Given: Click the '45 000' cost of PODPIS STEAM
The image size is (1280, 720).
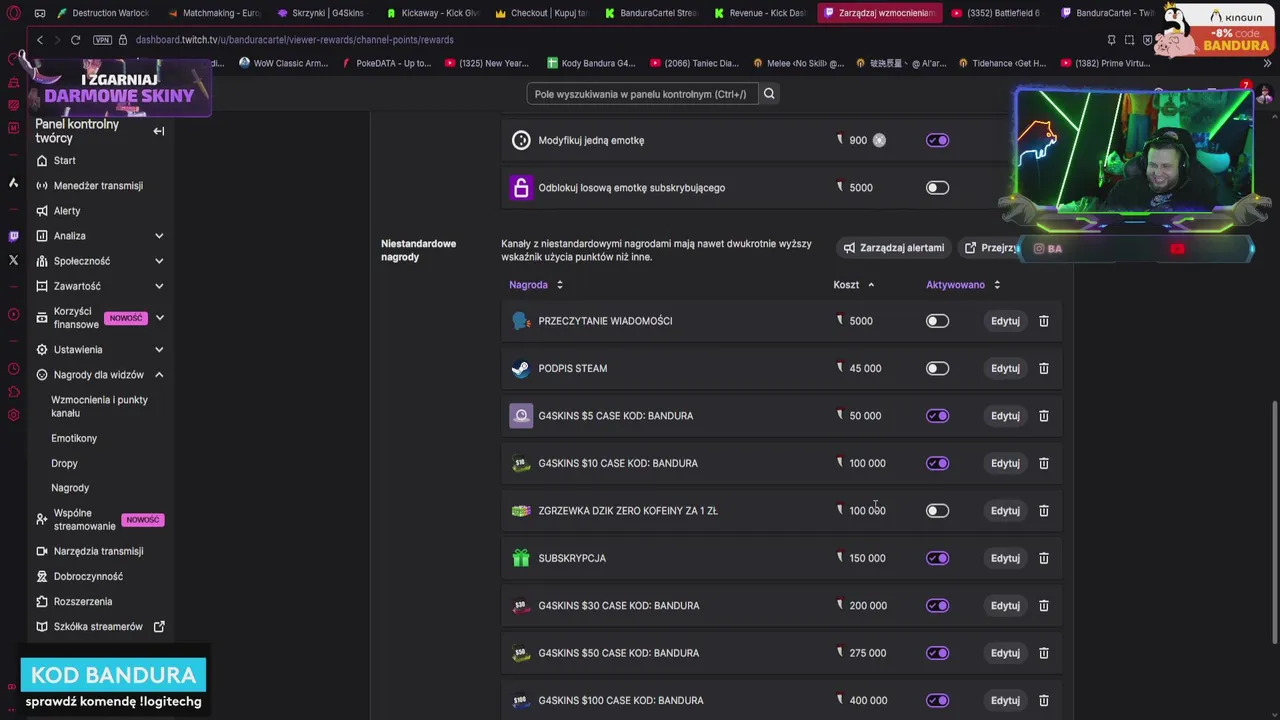Looking at the screenshot, I should (865, 368).
